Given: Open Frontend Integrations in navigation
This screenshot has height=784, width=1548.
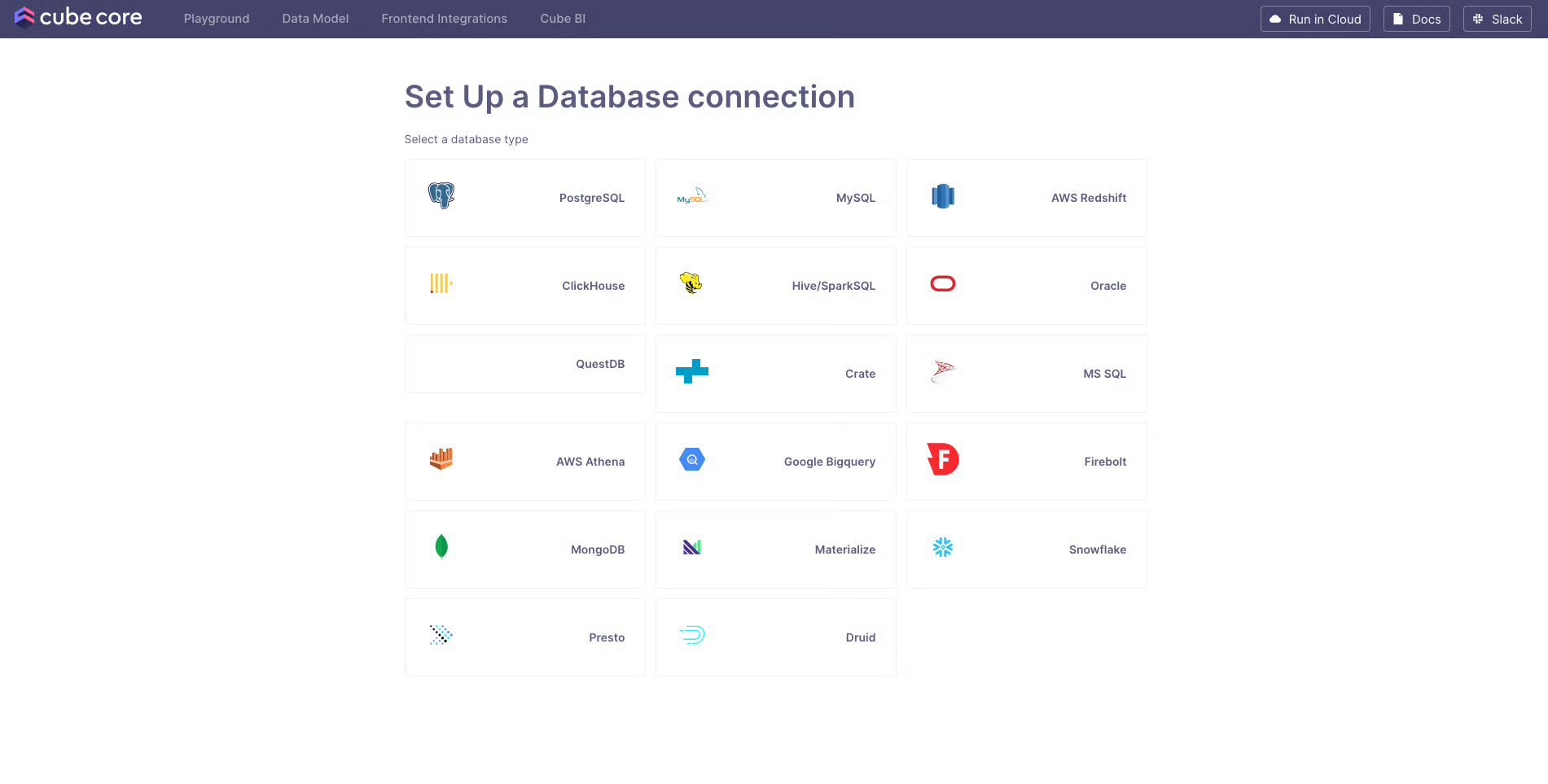Looking at the screenshot, I should (x=444, y=19).
